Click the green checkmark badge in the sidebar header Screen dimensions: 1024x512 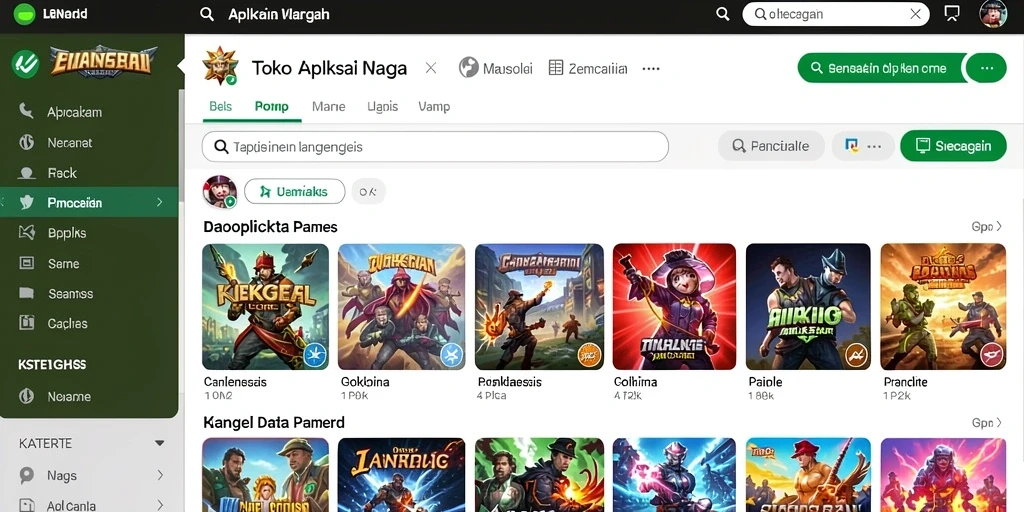point(25,64)
